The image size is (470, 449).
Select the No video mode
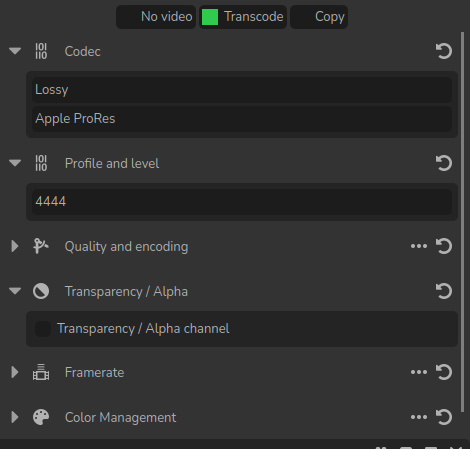click(156, 17)
